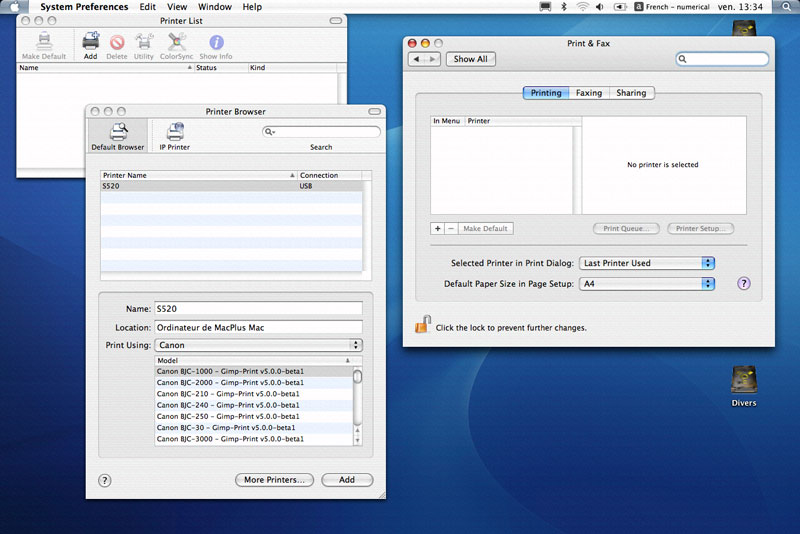Click the Wi-Fi status icon in menu bar
Image resolution: width=800 pixels, height=534 pixels.
tap(582, 7)
